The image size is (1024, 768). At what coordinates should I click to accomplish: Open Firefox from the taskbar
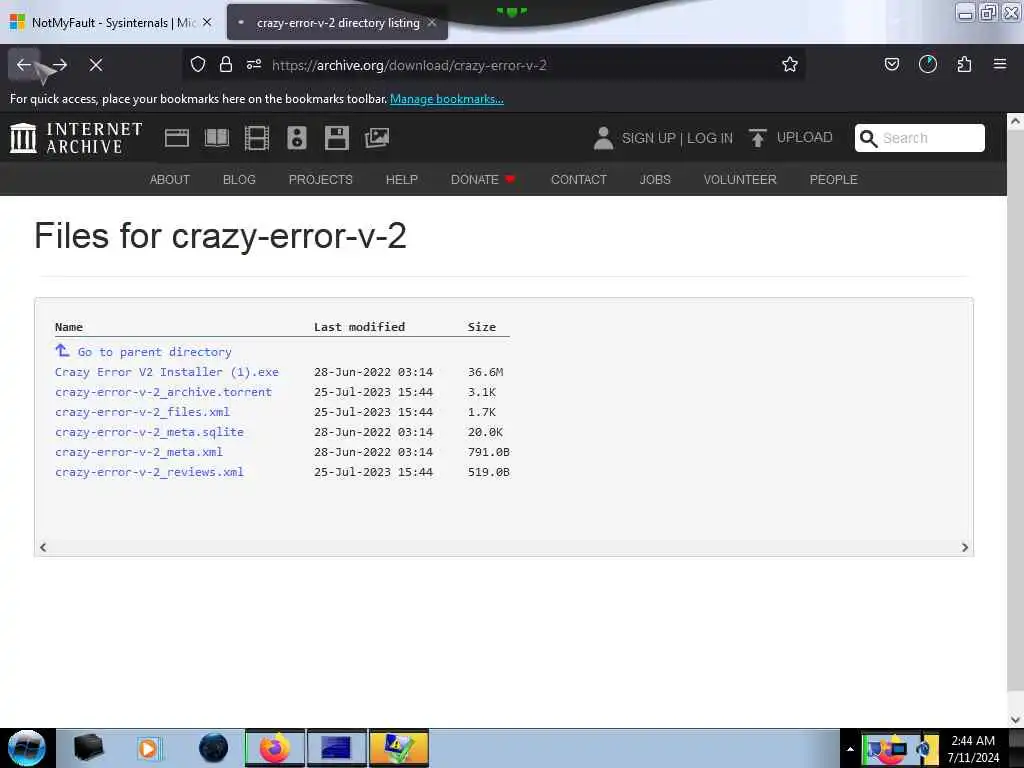tap(275, 748)
